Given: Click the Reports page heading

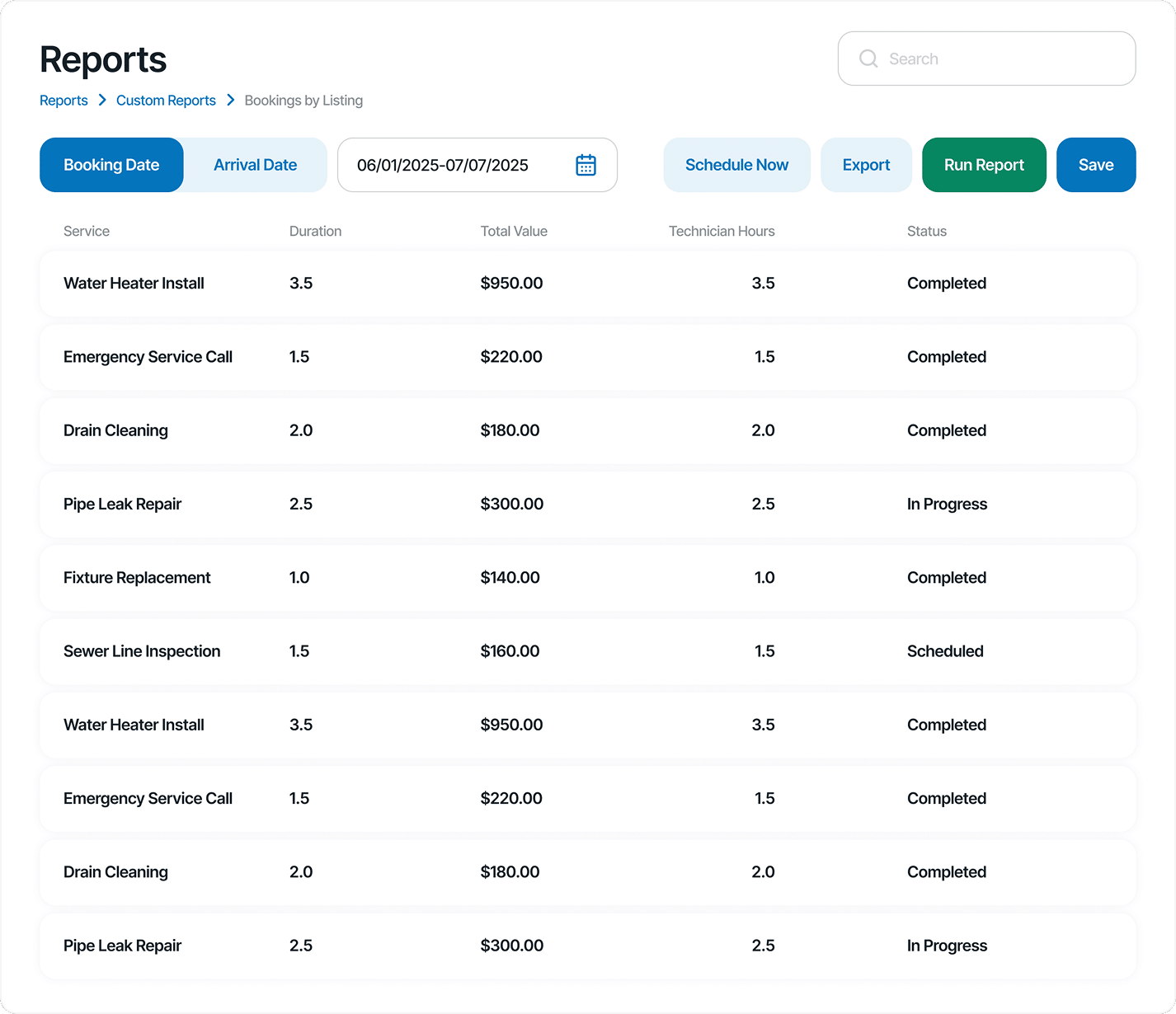Looking at the screenshot, I should 103,59.
